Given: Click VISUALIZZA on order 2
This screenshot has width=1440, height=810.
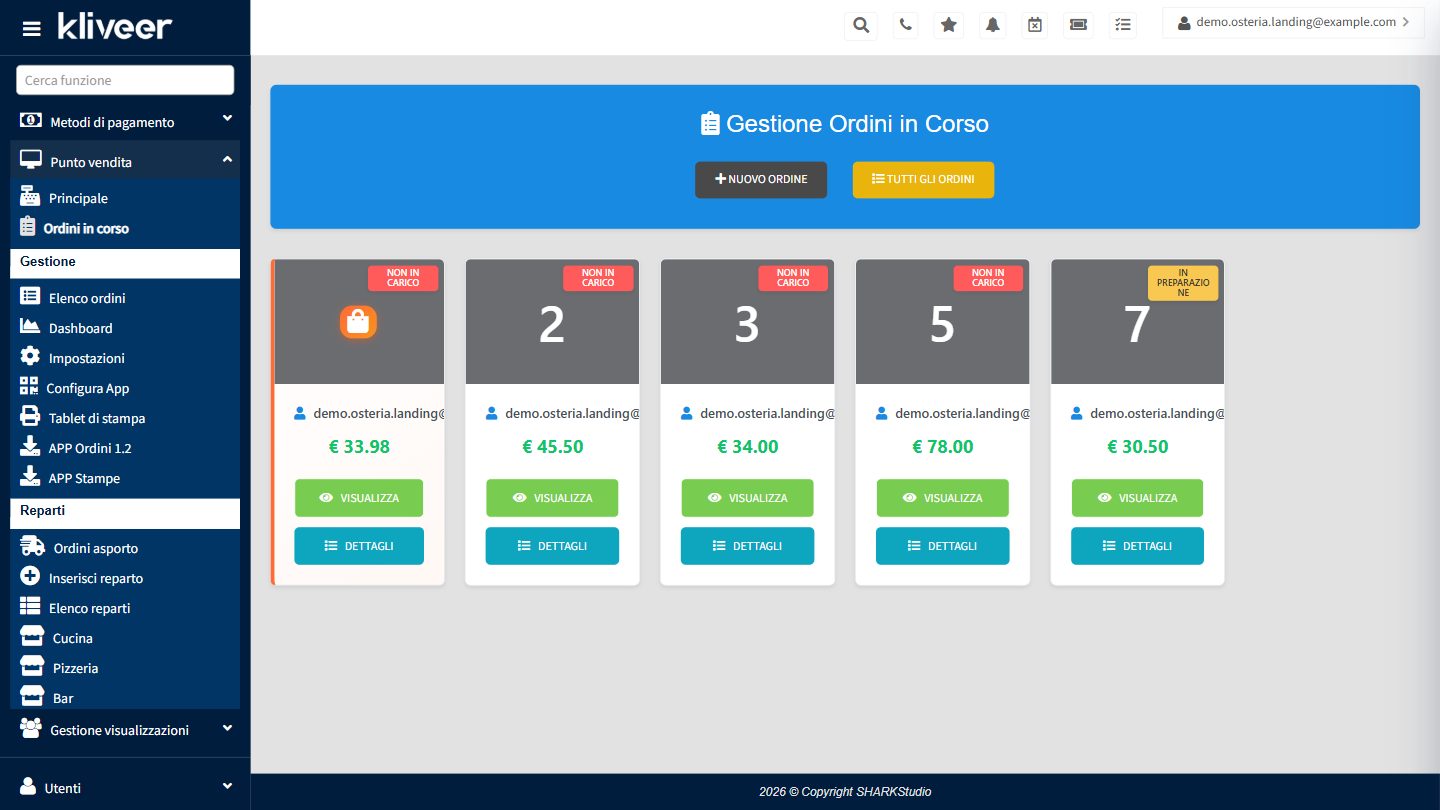Looking at the screenshot, I should 552,498.
